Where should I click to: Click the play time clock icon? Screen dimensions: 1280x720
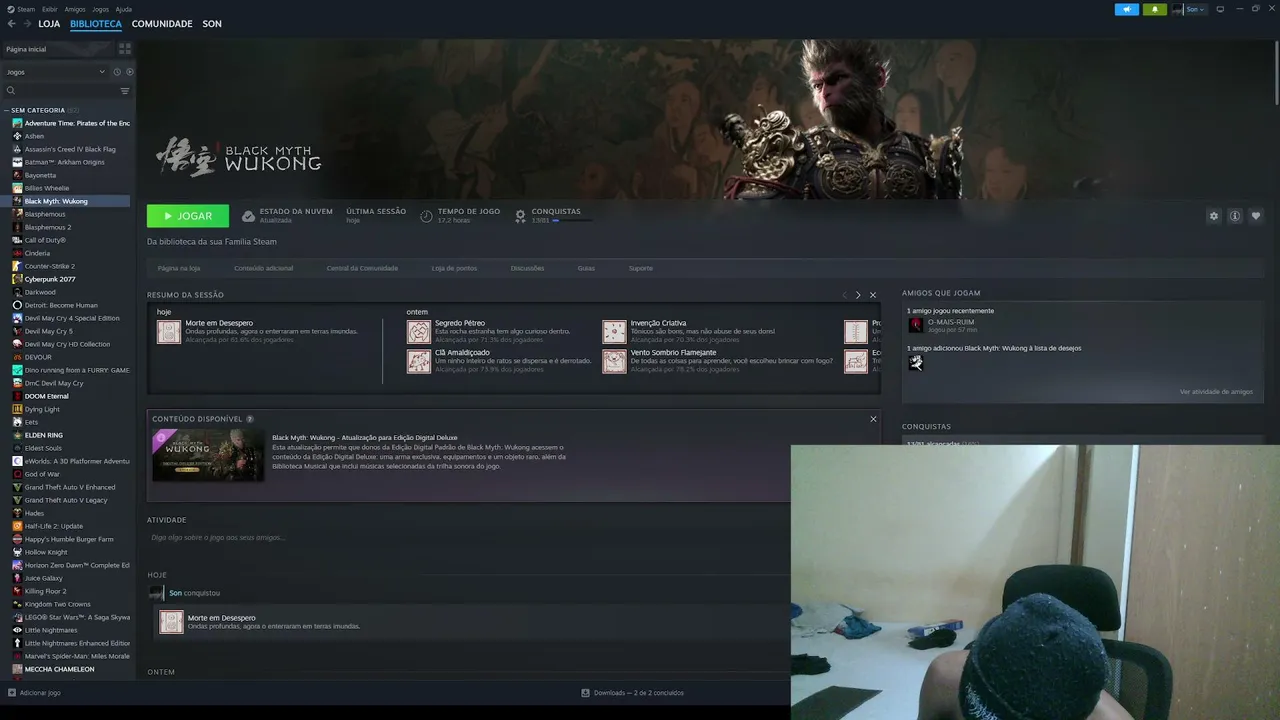click(x=427, y=216)
